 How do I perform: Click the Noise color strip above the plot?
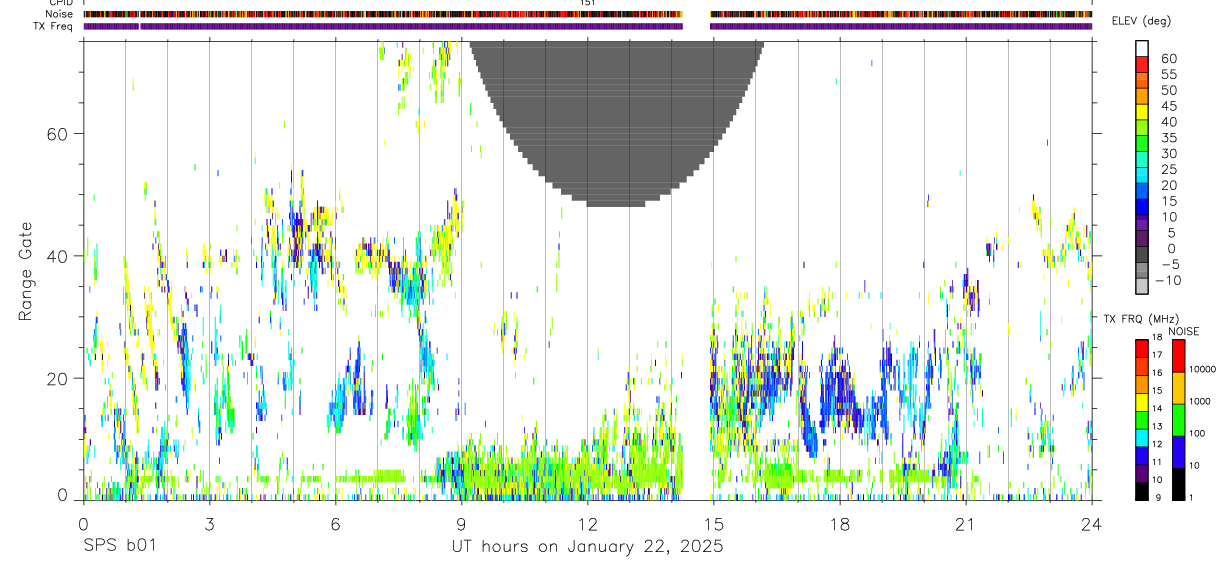tap(588, 14)
